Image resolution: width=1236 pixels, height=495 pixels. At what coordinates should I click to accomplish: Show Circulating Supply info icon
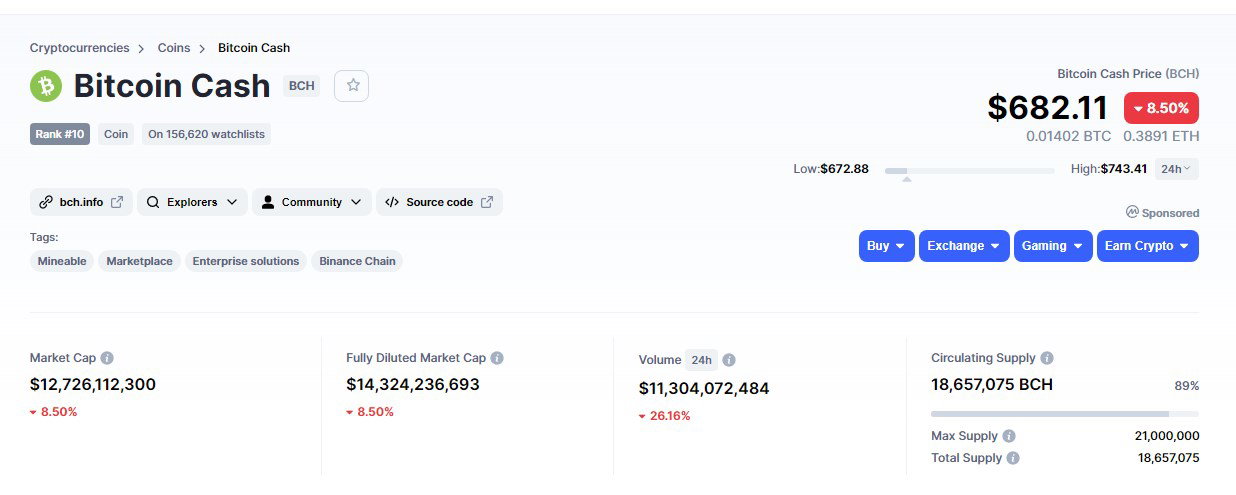click(x=1047, y=358)
